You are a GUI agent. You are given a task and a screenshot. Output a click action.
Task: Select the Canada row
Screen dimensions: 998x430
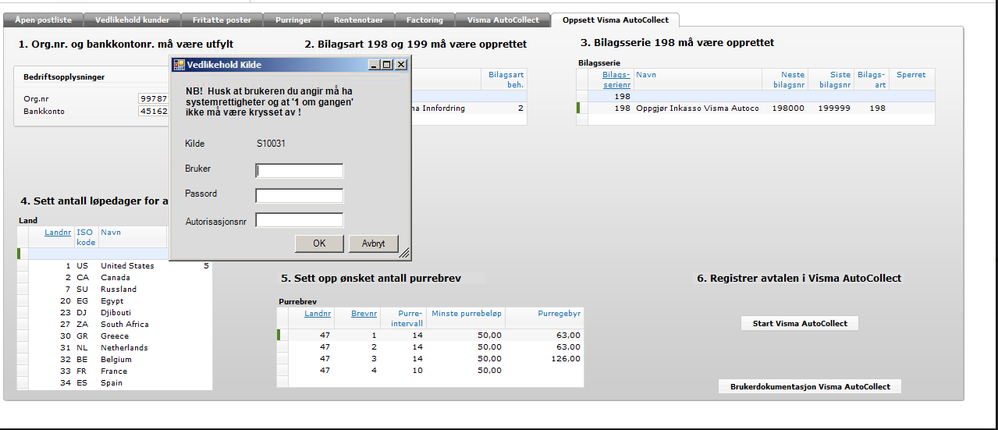[x=115, y=277]
